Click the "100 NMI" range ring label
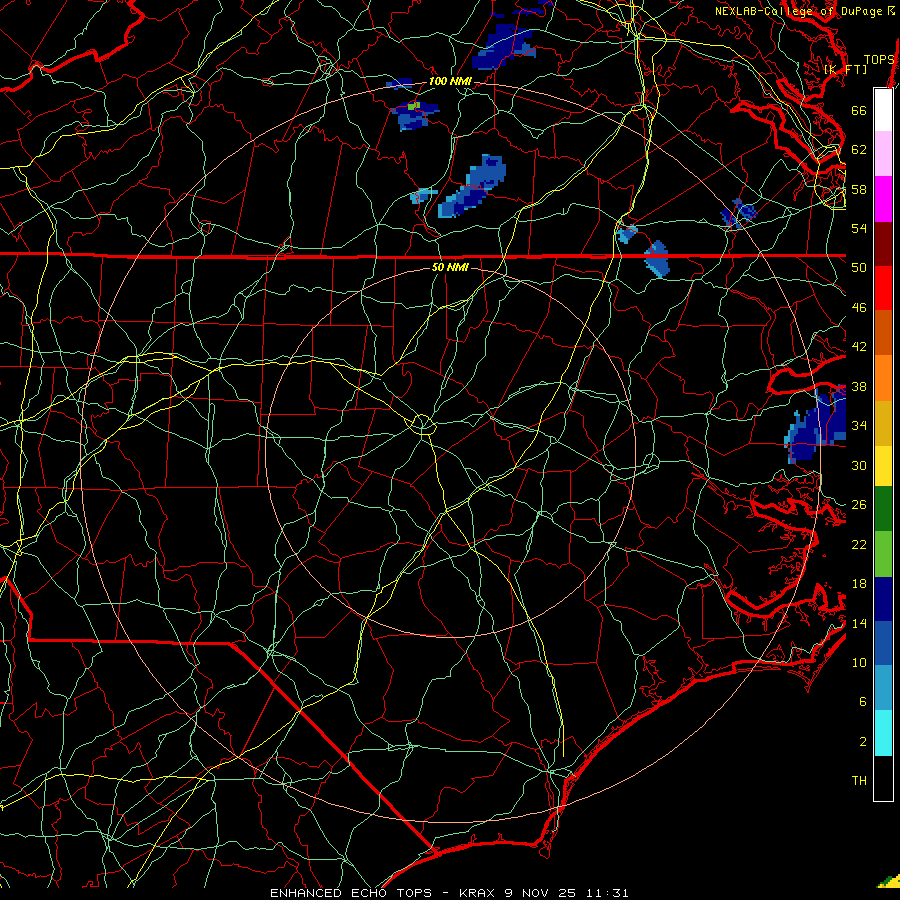Screen dimensions: 900x900 [x=450, y=81]
